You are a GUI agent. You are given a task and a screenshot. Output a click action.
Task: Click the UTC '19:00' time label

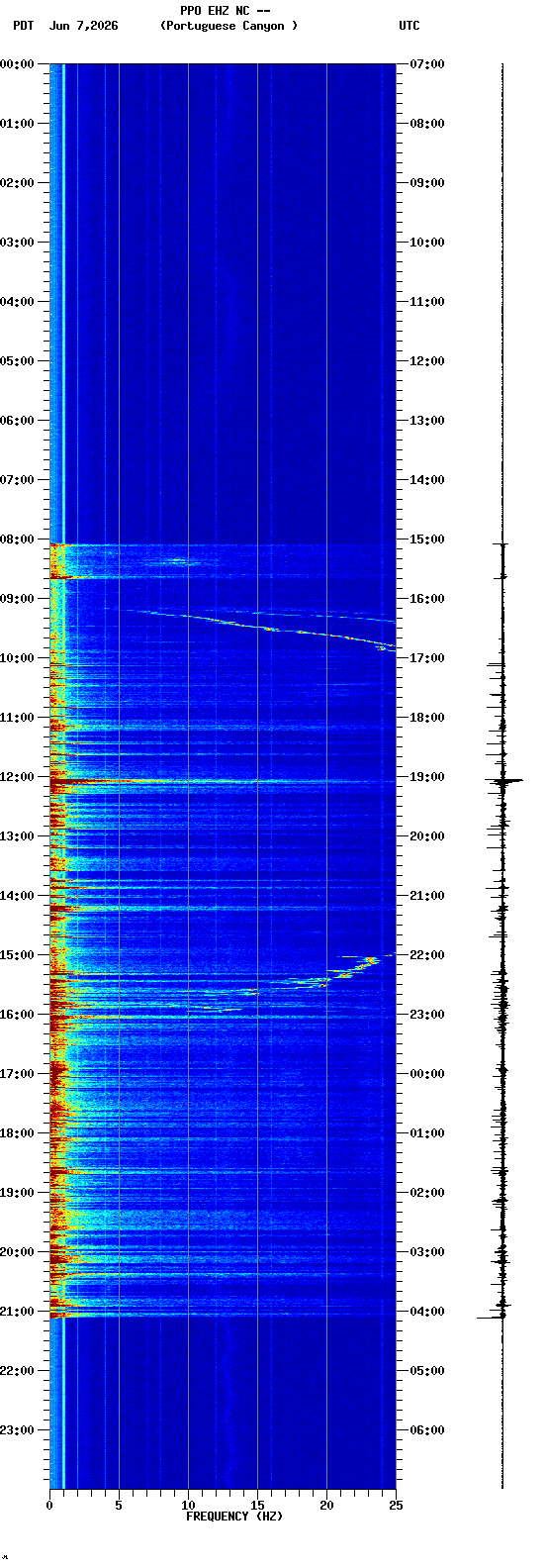click(427, 777)
